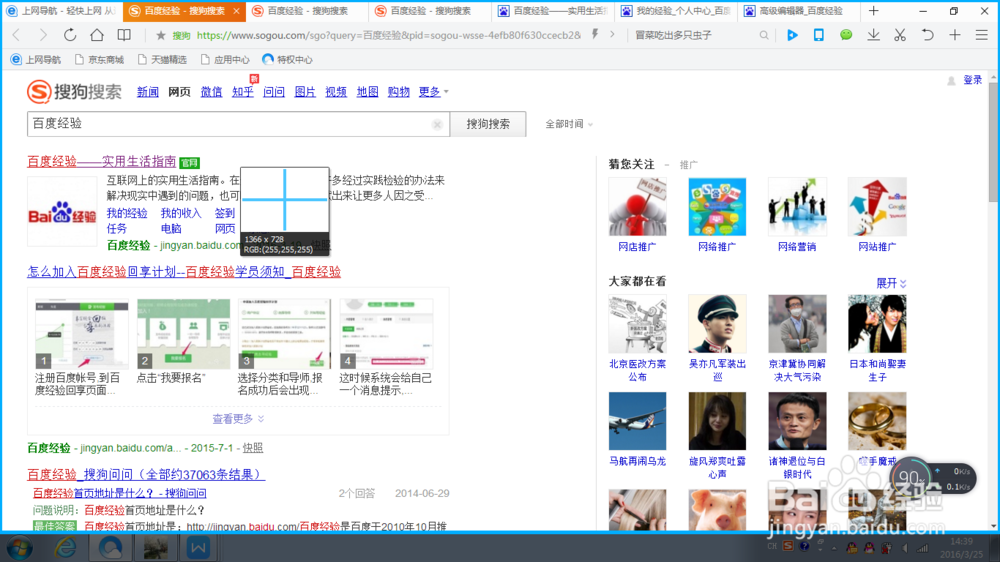This screenshot has height=562, width=1000.
Task: Open the blue phone/tablet icon
Action: tap(819, 35)
